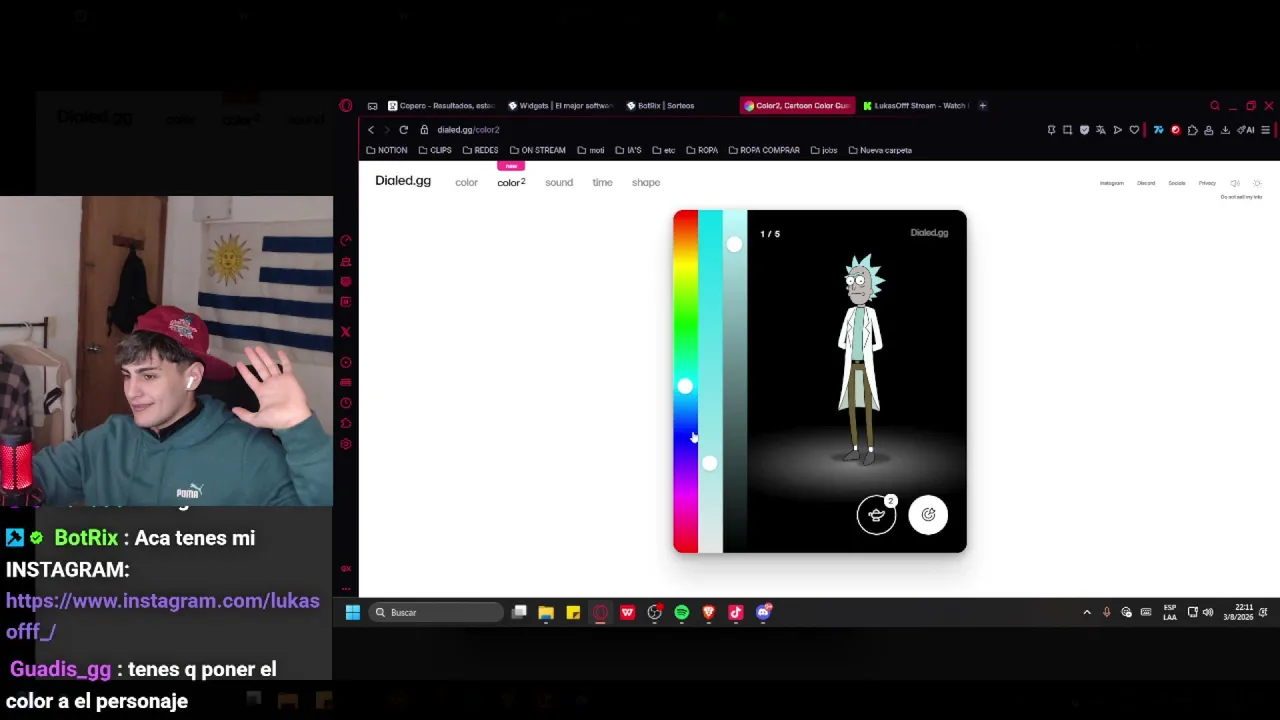This screenshot has width=1280, height=720.
Task: Open the Nueva carpeta bookmarks folder
Action: [x=880, y=150]
